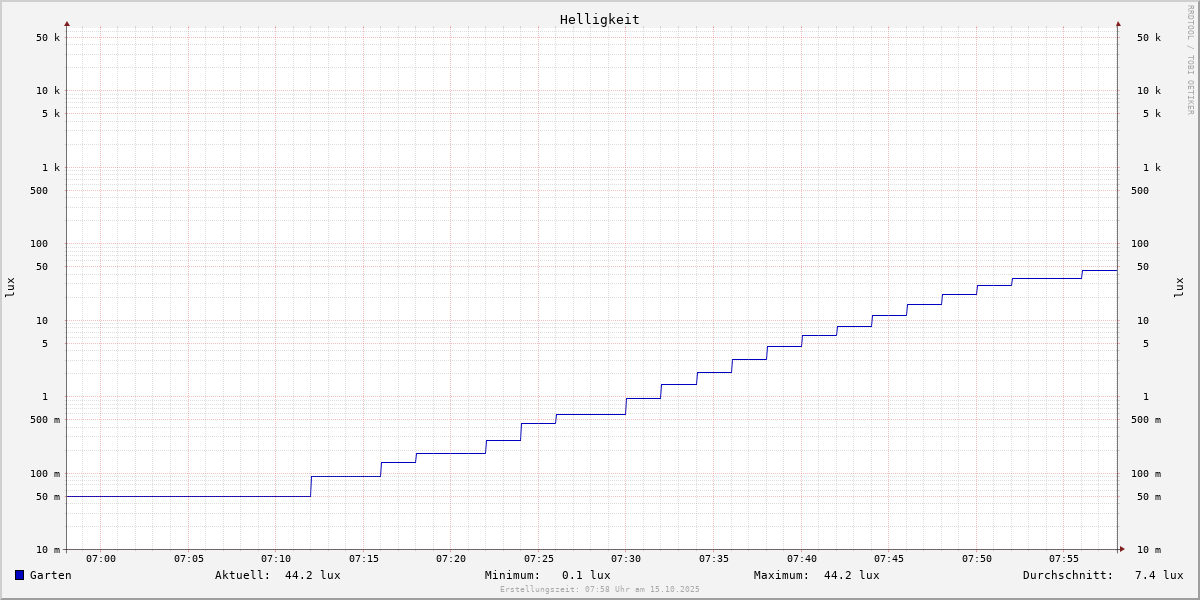Click the 07:55 time axis label
Screen dimensions: 1200x600
point(1064,559)
